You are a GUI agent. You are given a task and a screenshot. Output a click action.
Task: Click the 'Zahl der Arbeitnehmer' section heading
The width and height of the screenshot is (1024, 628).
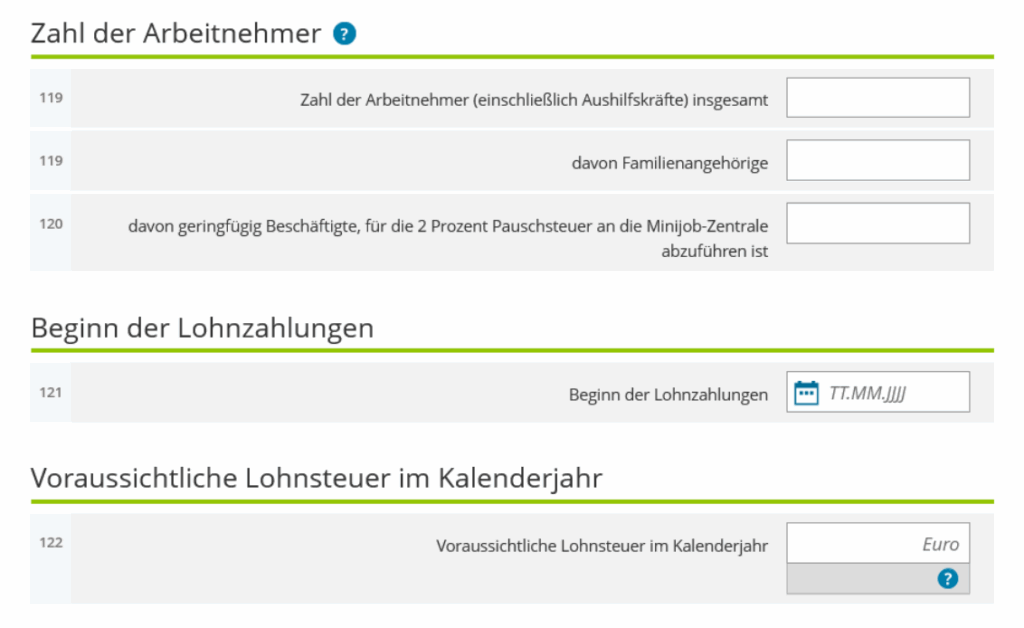(176, 34)
